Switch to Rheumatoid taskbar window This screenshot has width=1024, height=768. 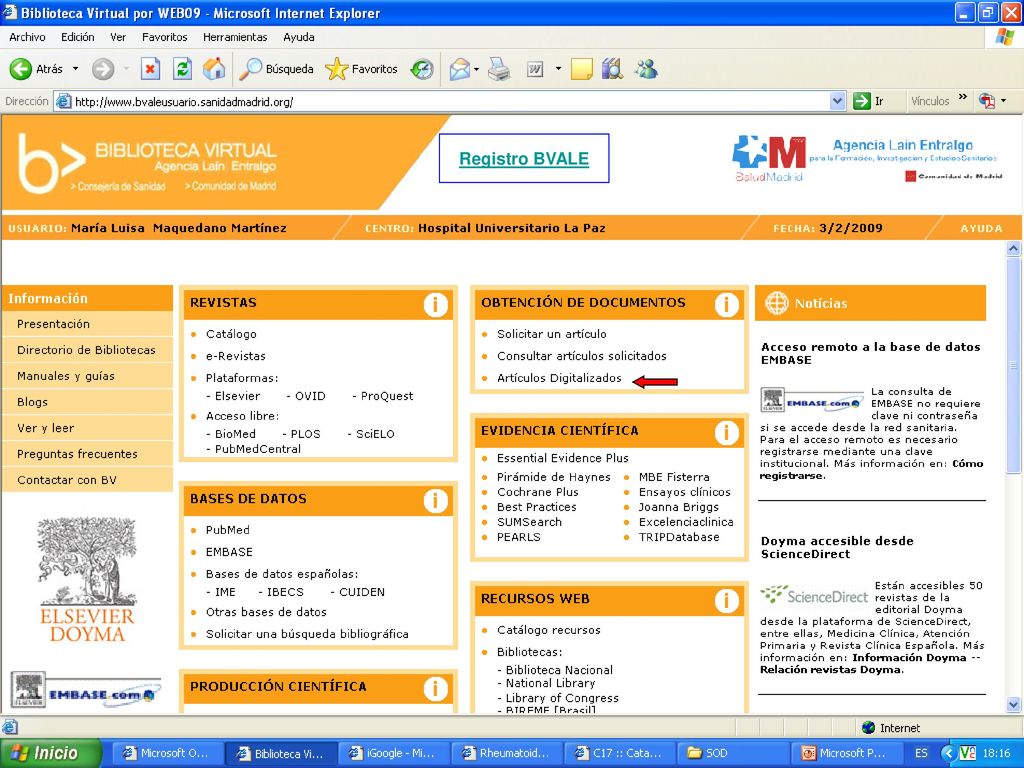[x=507, y=753]
